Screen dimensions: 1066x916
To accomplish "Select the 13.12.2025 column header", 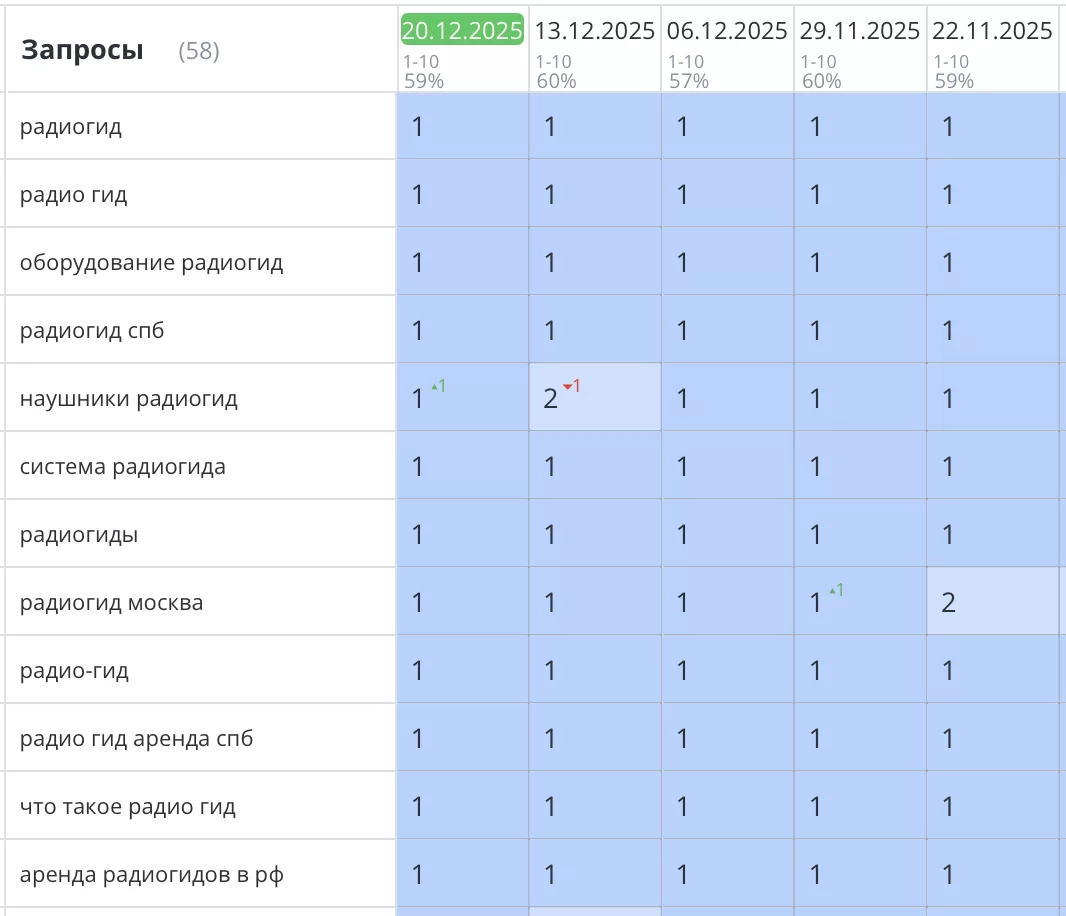I will pyautogui.click(x=594, y=31).
